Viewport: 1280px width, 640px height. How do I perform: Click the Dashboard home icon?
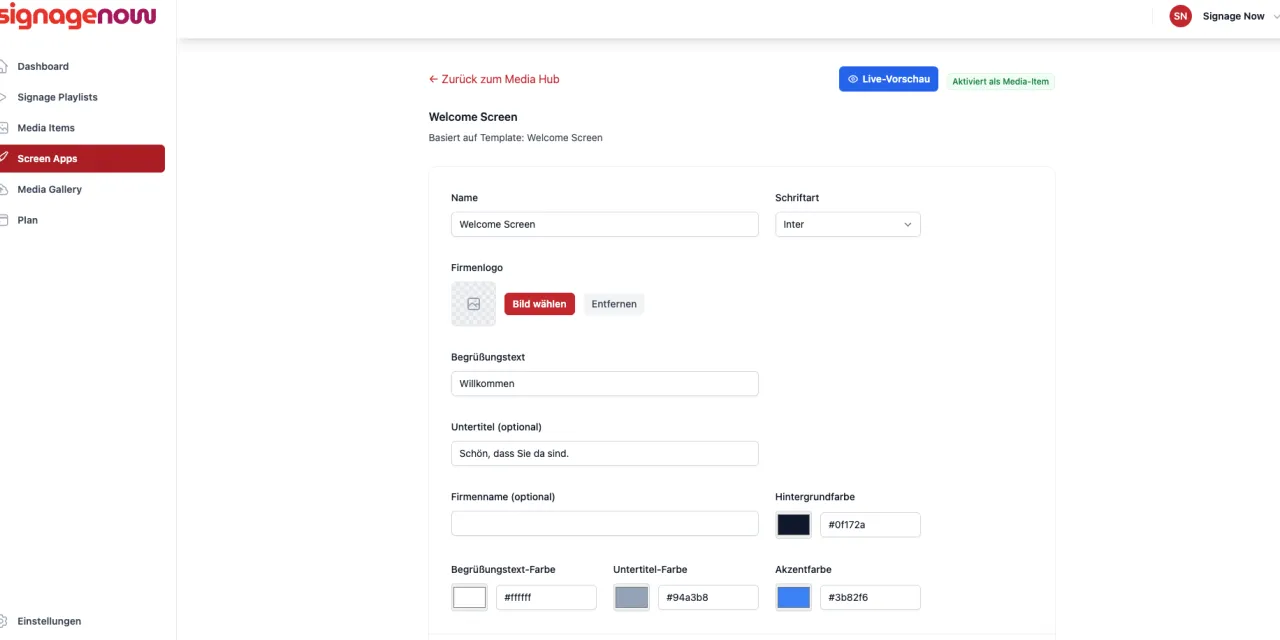tap(4, 66)
